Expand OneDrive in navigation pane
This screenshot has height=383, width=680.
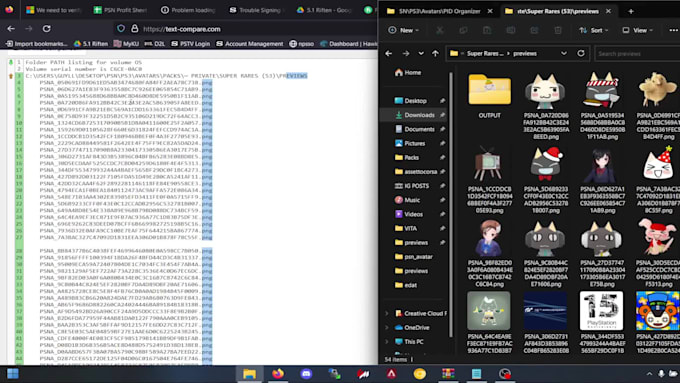(387, 327)
